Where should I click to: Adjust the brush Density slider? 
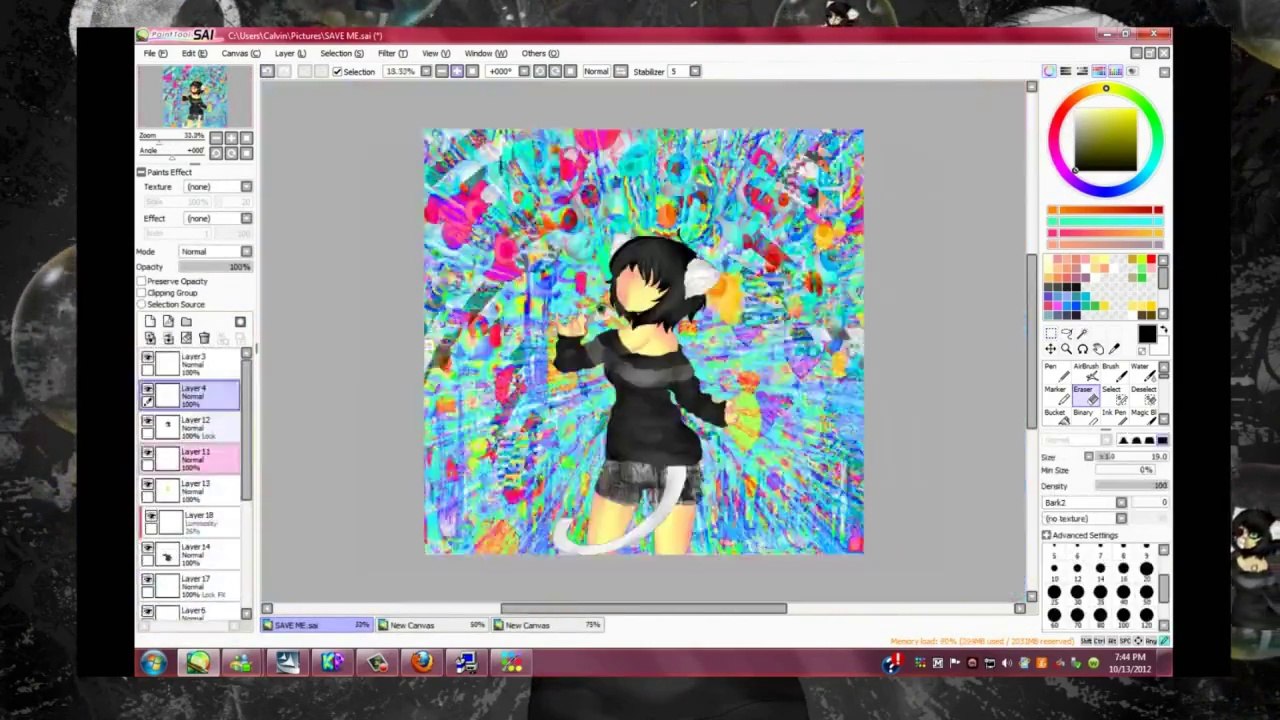pyautogui.click(x=1131, y=486)
